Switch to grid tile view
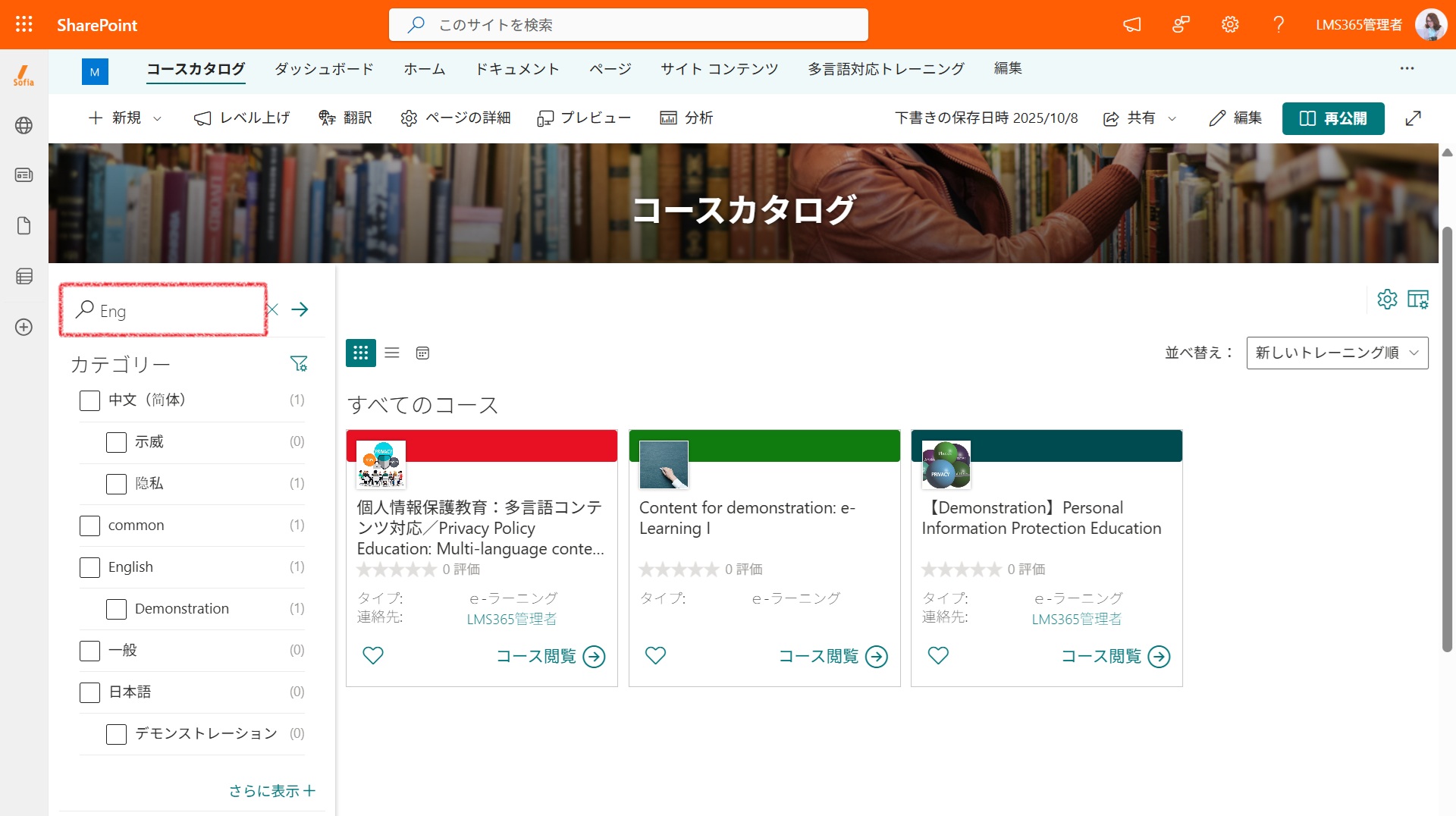The width and height of the screenshot is (1456, 816). (x=361, y=353)
